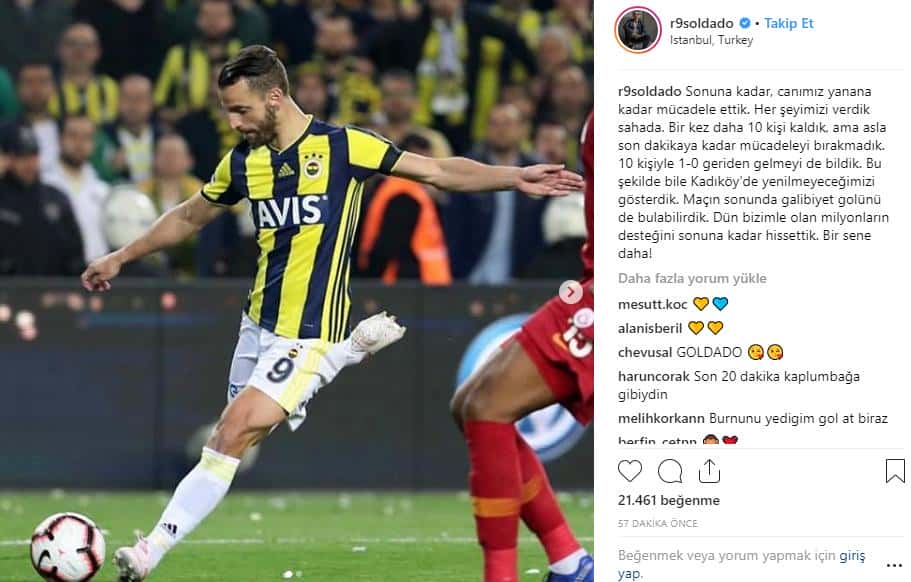The height and width of the screenshot is (582, 911).
Task: Follow the account via Takip Et
Action: click(788, 23)
